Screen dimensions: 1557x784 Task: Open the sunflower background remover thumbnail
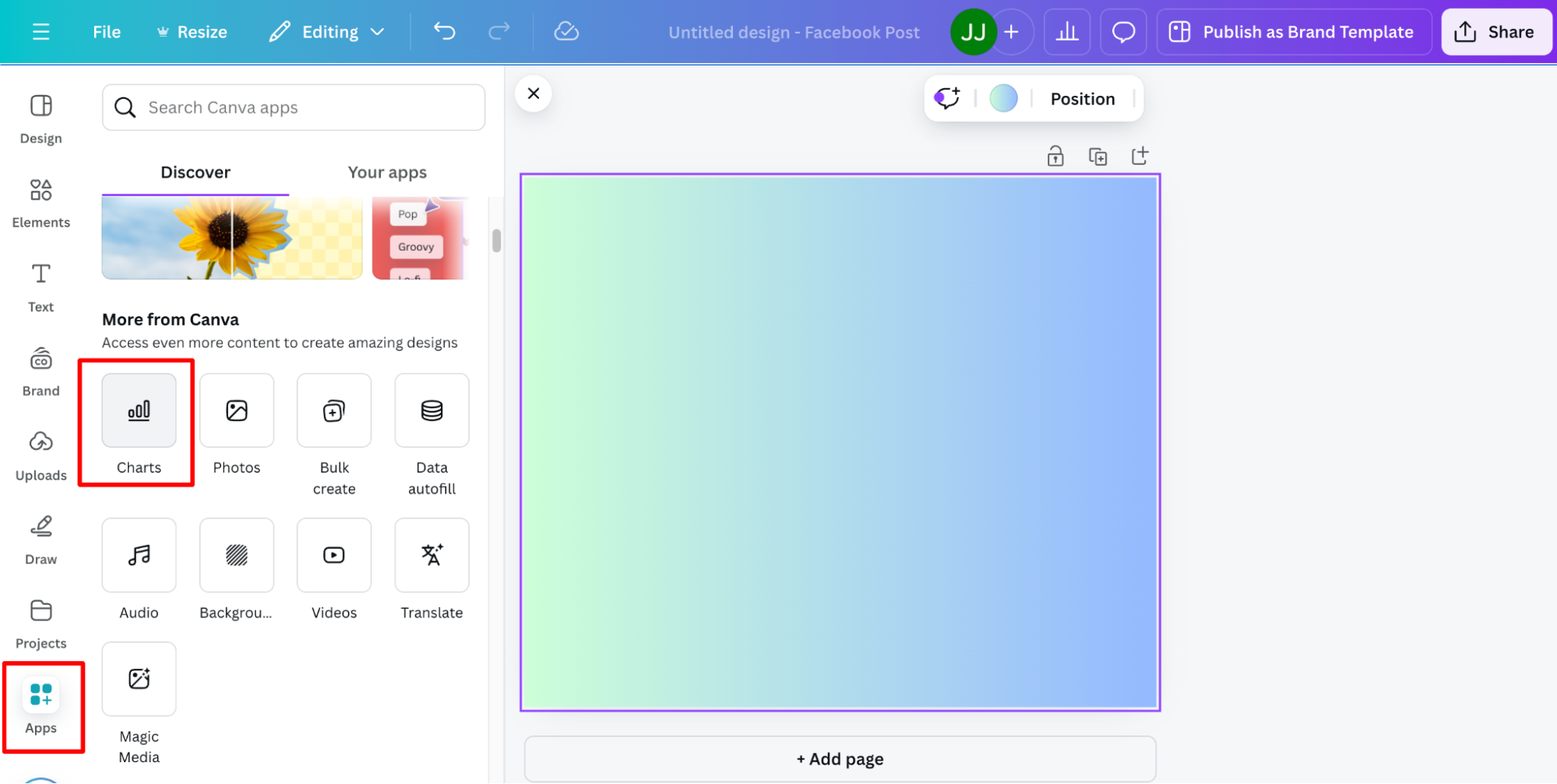pyautogui.click(x=232, y=237)
